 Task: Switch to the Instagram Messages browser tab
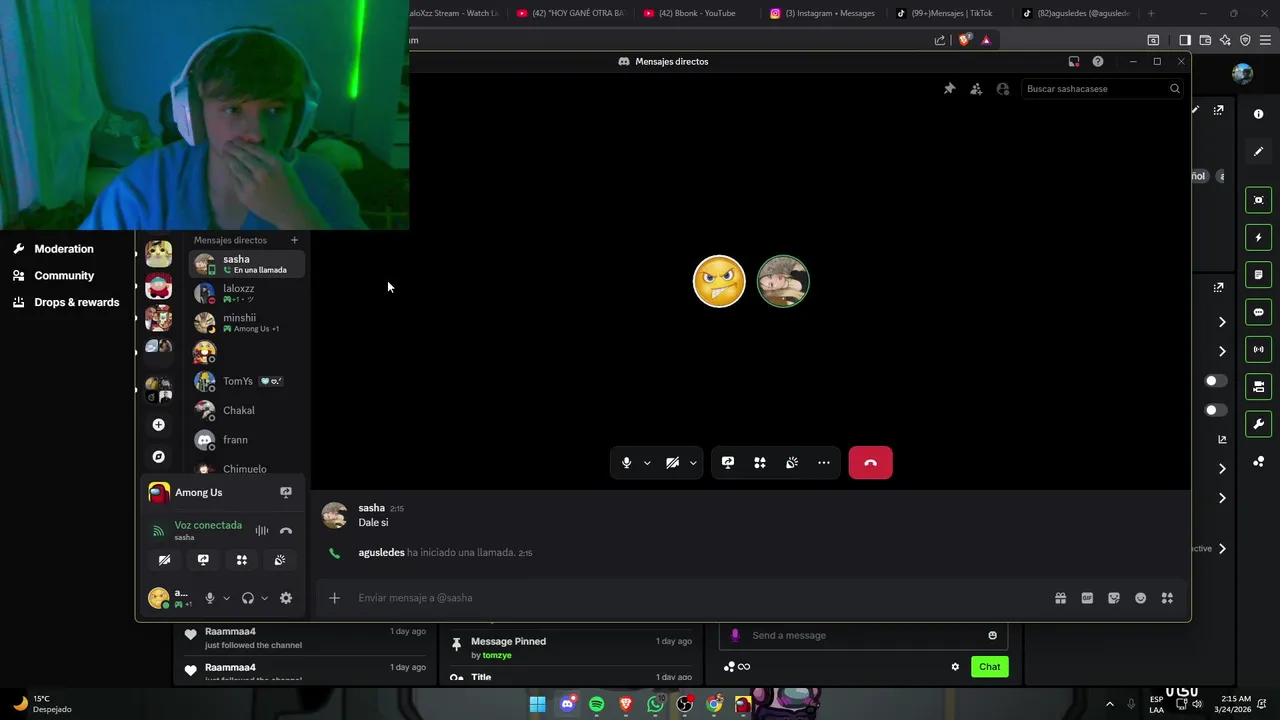point(823,13)
